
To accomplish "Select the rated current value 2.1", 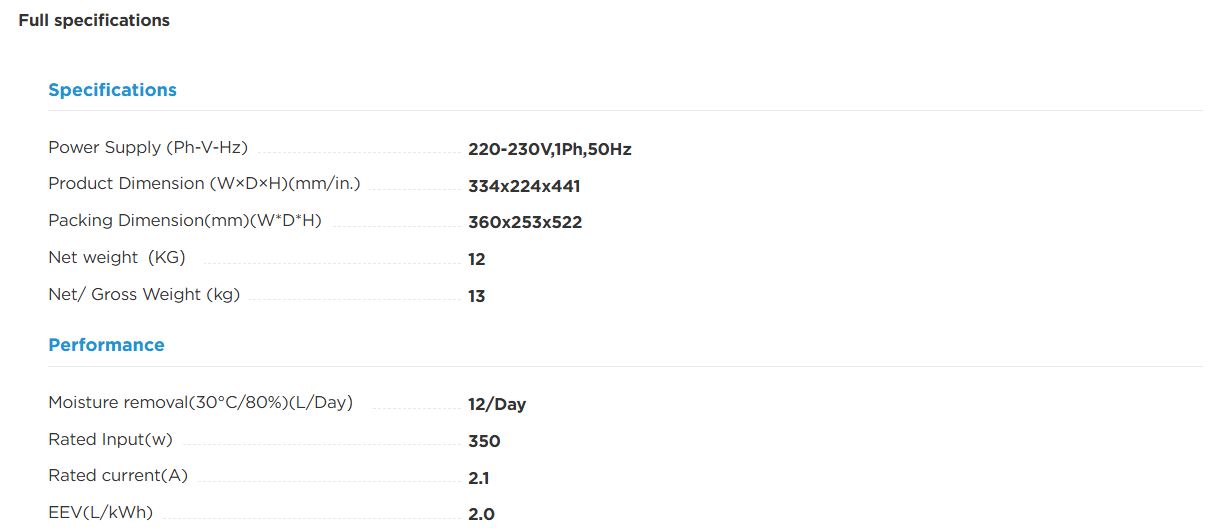I will [x=479, y=479].
